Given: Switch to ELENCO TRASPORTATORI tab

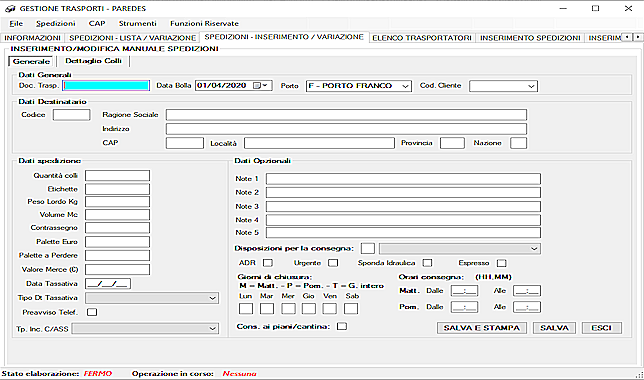Looking at the screenshot, I should pyautogui.click(x=422, y=38).
